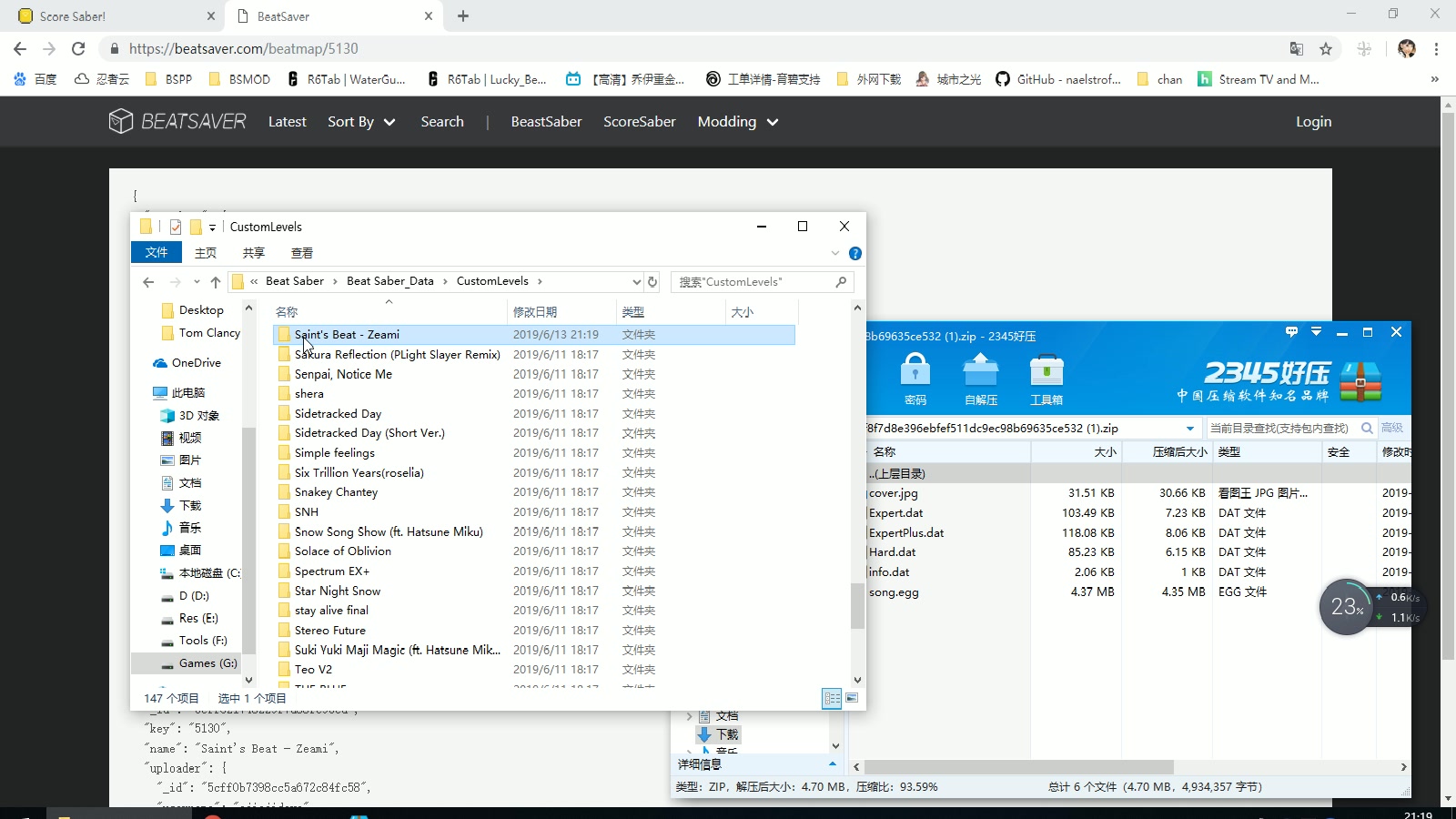Screen dimensions: 1456x819
Task: Open the Search link on BeatSaver
Action: (442, 122)
